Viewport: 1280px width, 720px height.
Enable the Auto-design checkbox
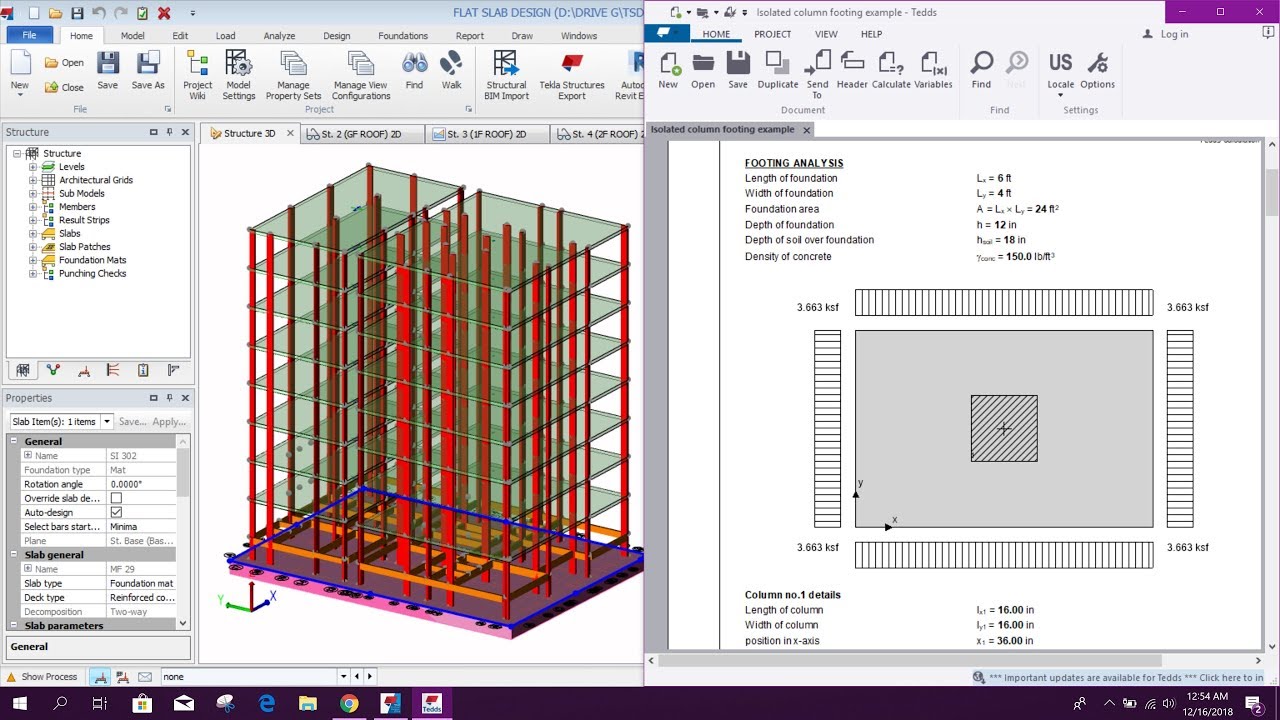tap(116, 512)
